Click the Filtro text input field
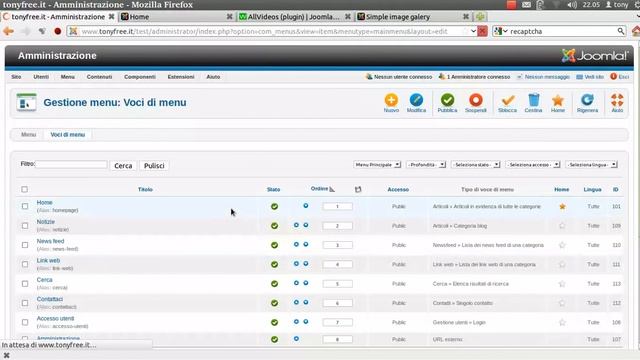 [x=71, y=164]
